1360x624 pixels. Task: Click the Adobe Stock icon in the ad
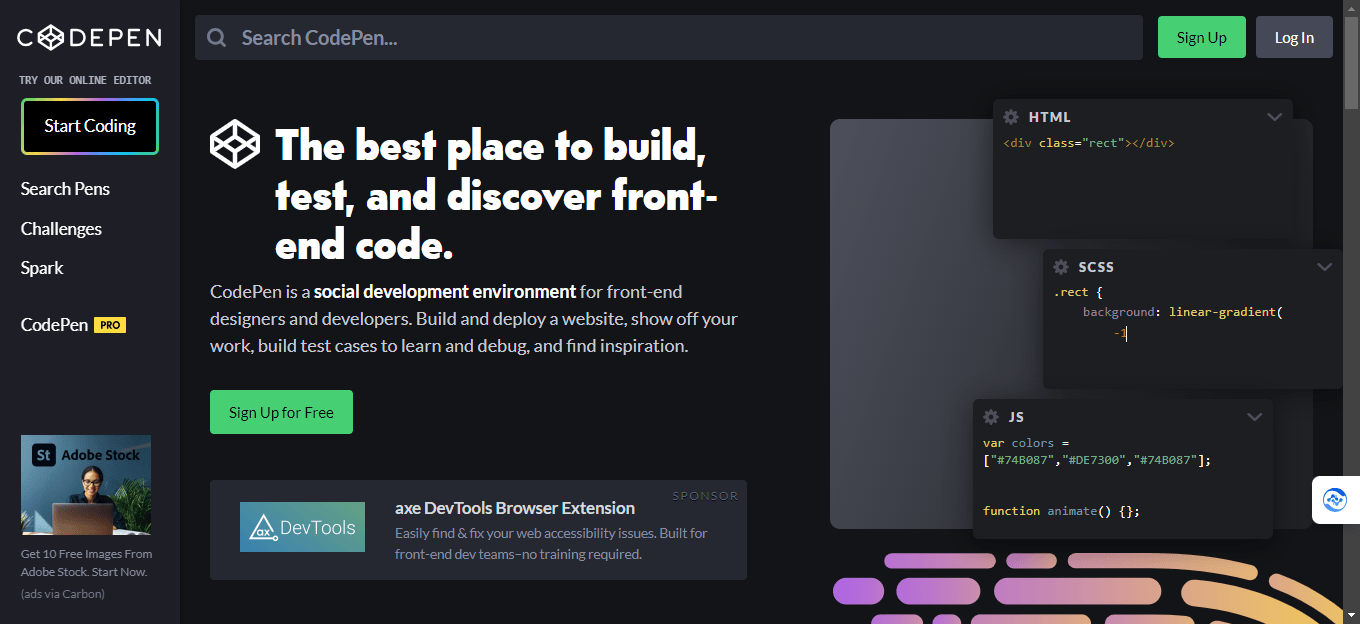pyautogui.click(x=46, y=453)
